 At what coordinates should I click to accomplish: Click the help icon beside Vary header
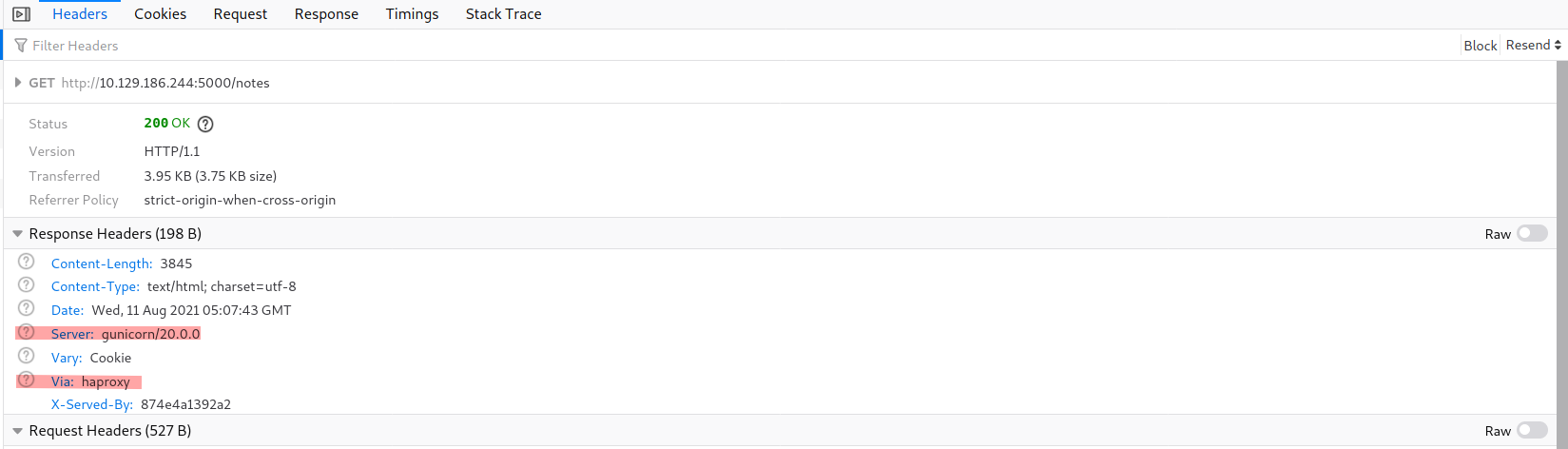[x=27, y=357]
